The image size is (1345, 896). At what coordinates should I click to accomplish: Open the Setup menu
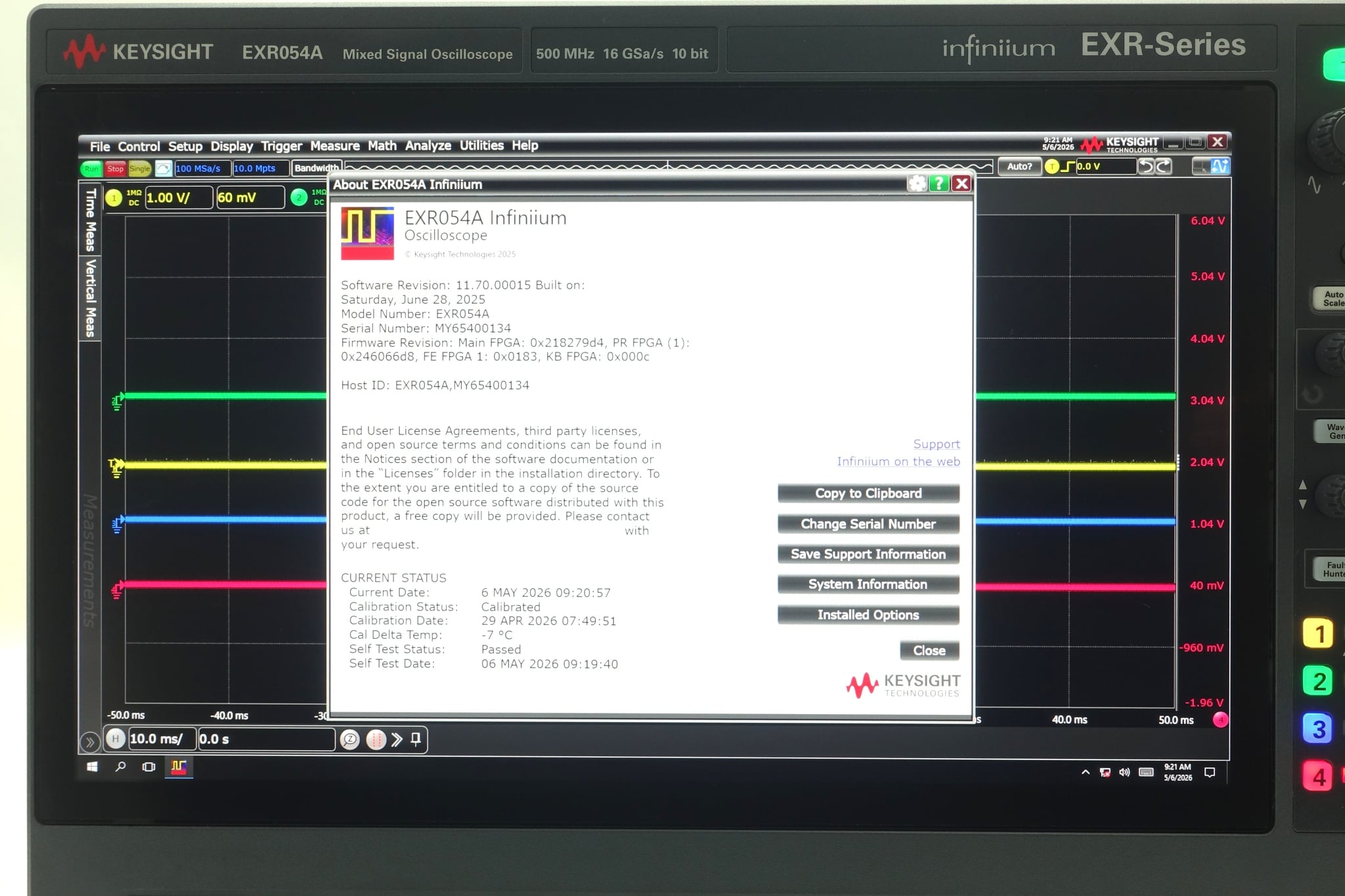[x=185, y=146]
